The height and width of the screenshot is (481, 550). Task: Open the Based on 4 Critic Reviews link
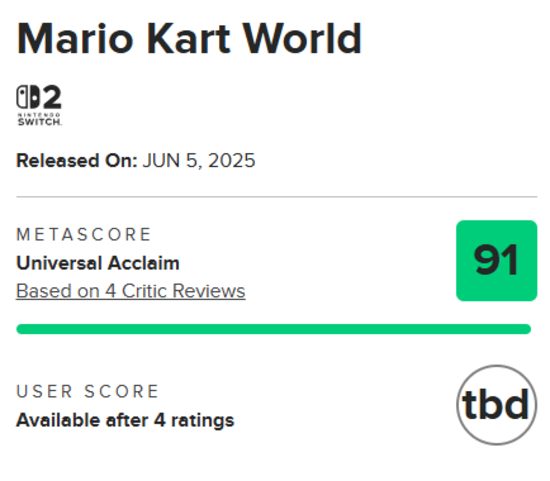tap(130, 291)
